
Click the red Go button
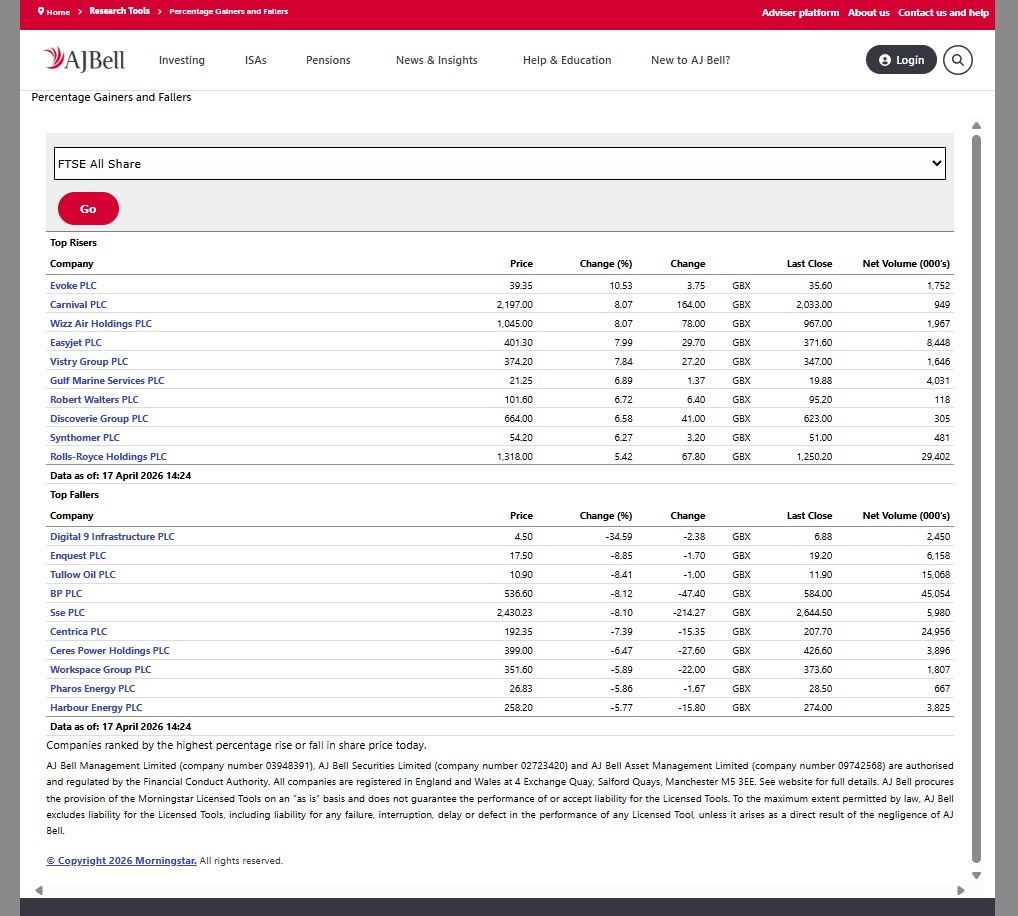[x=88, y=208]
